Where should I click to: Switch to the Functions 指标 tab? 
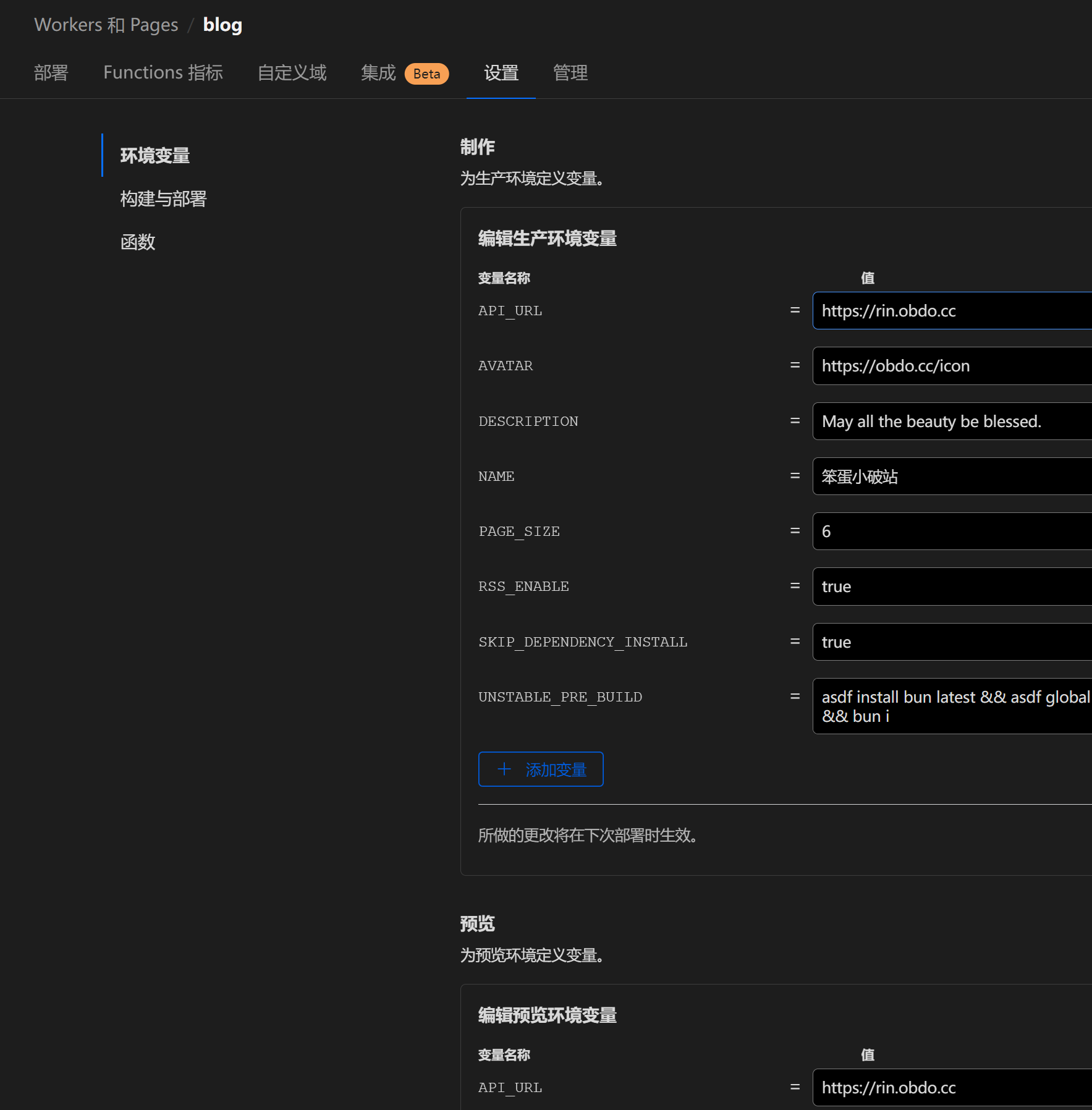coord(163,73)
